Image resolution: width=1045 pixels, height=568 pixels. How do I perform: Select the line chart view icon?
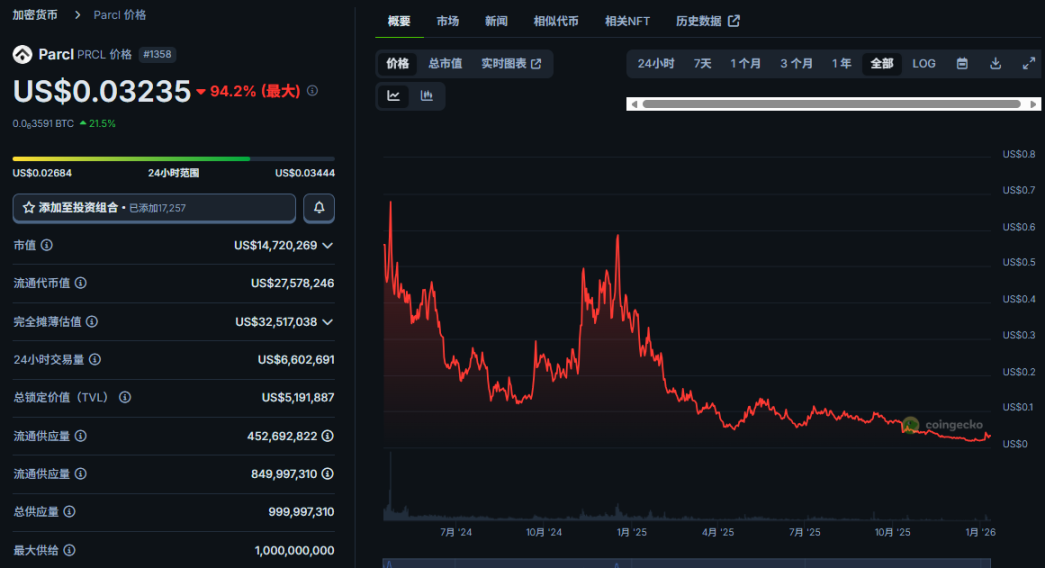pos(394,96)
